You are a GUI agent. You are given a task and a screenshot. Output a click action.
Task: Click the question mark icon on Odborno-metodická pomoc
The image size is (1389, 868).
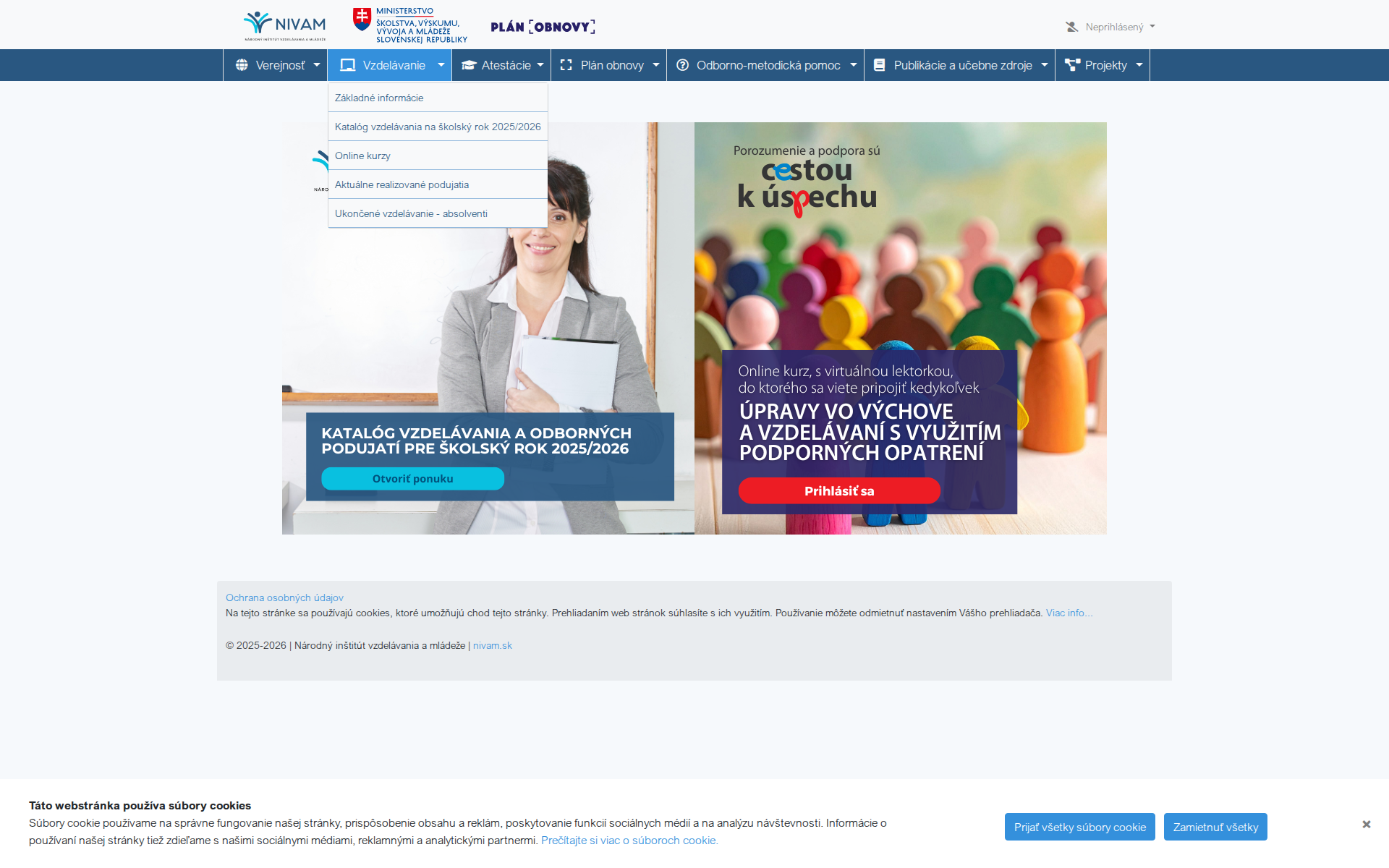pos(684,64)
